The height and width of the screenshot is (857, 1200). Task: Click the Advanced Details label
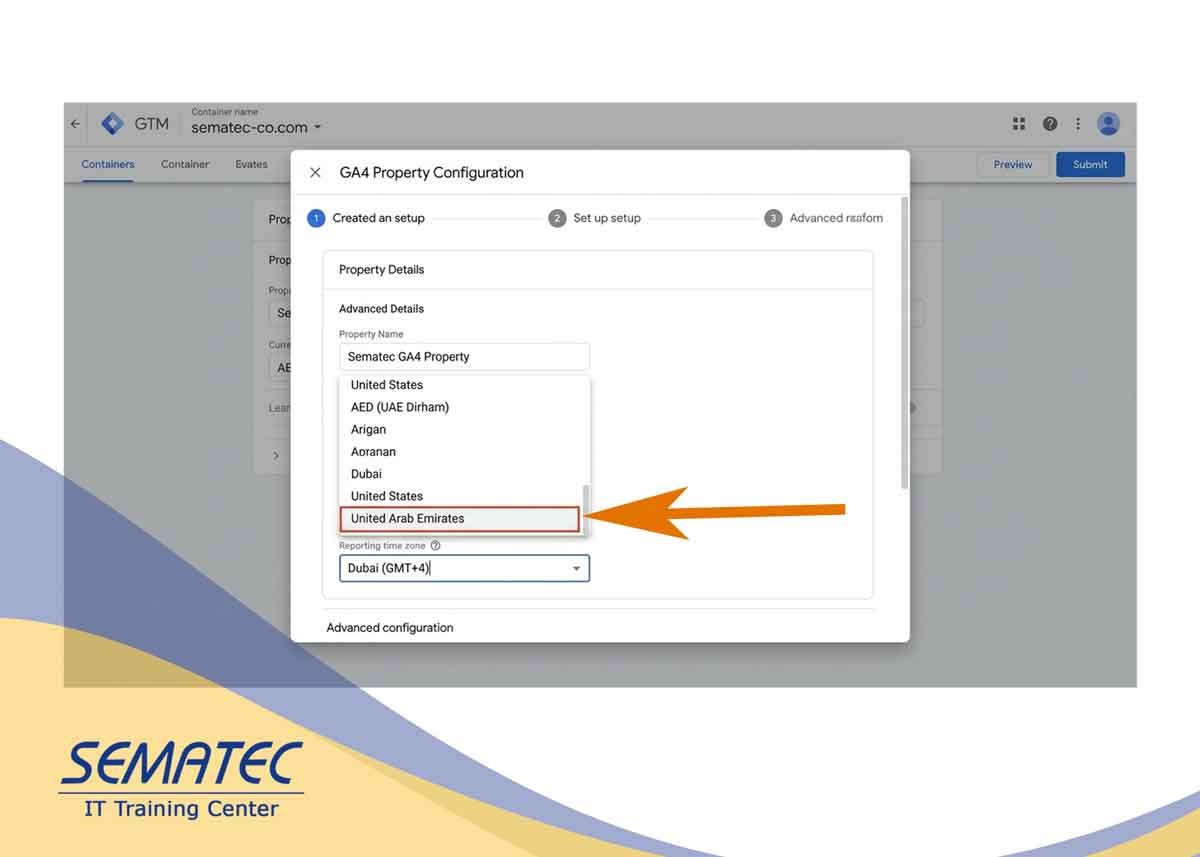pyautogui.click(x=381, y=309)
